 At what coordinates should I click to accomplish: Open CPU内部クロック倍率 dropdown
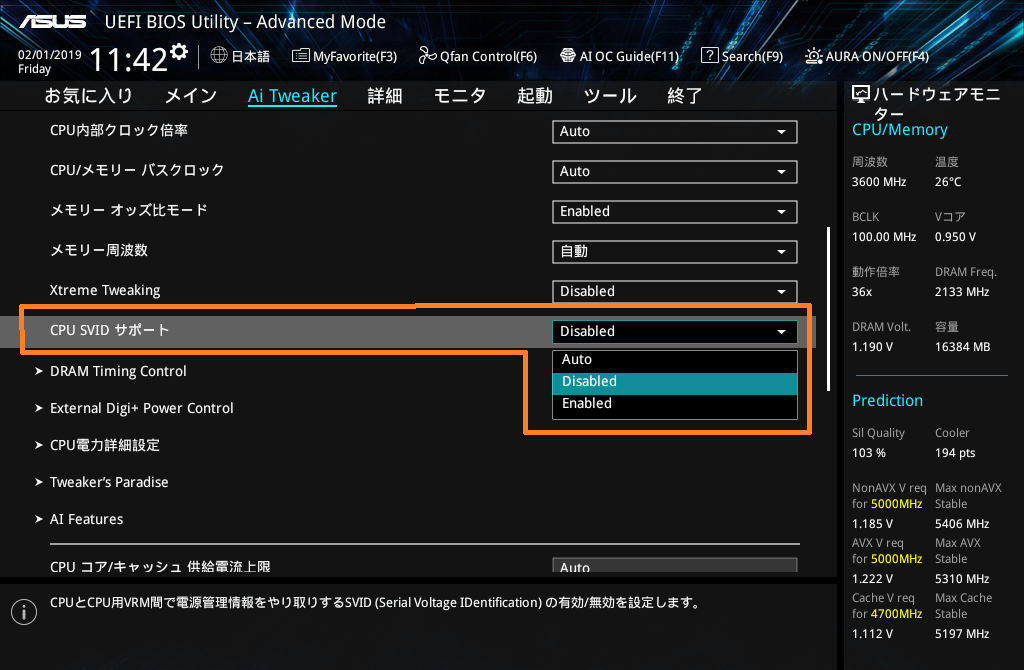point(675,131)
